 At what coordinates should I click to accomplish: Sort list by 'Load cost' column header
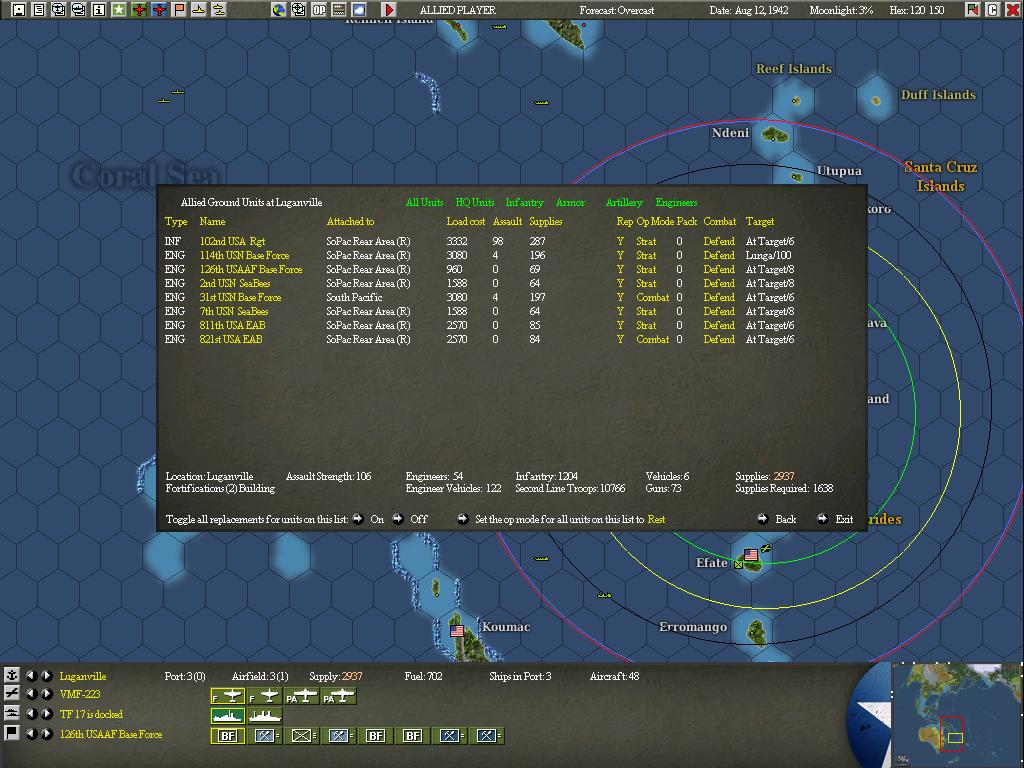(x=466, y=221)
